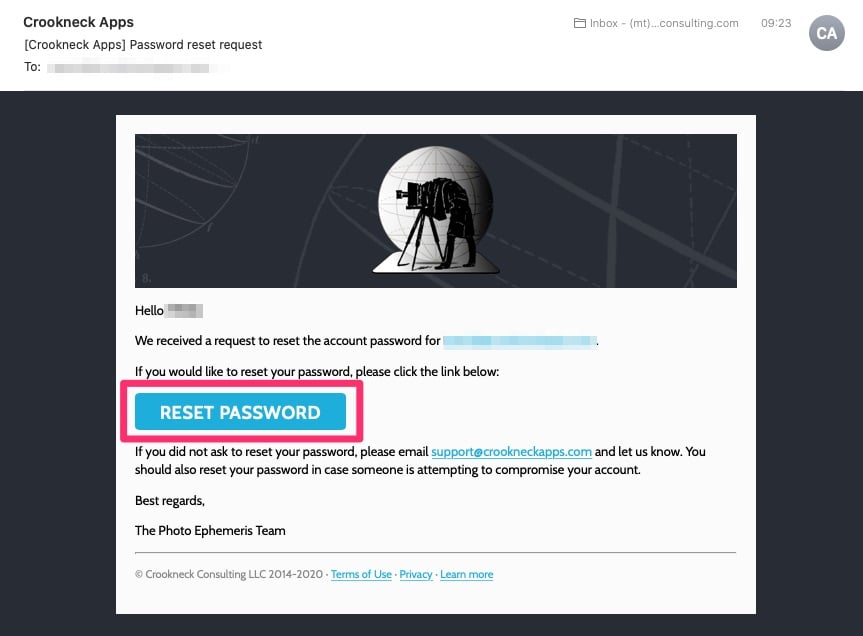Open the Terms of Use link

(x=361, y=574)
